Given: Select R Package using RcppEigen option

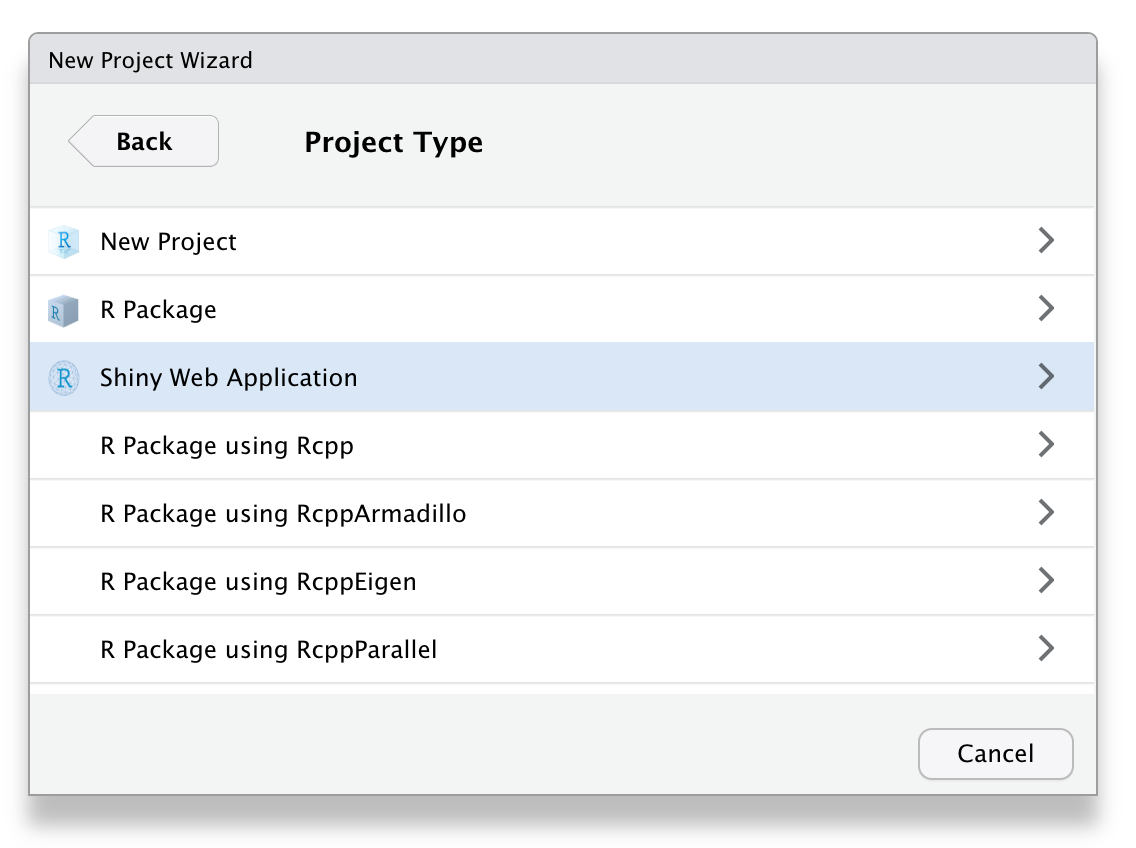Looking at the screenshot, I should (258, 582).
